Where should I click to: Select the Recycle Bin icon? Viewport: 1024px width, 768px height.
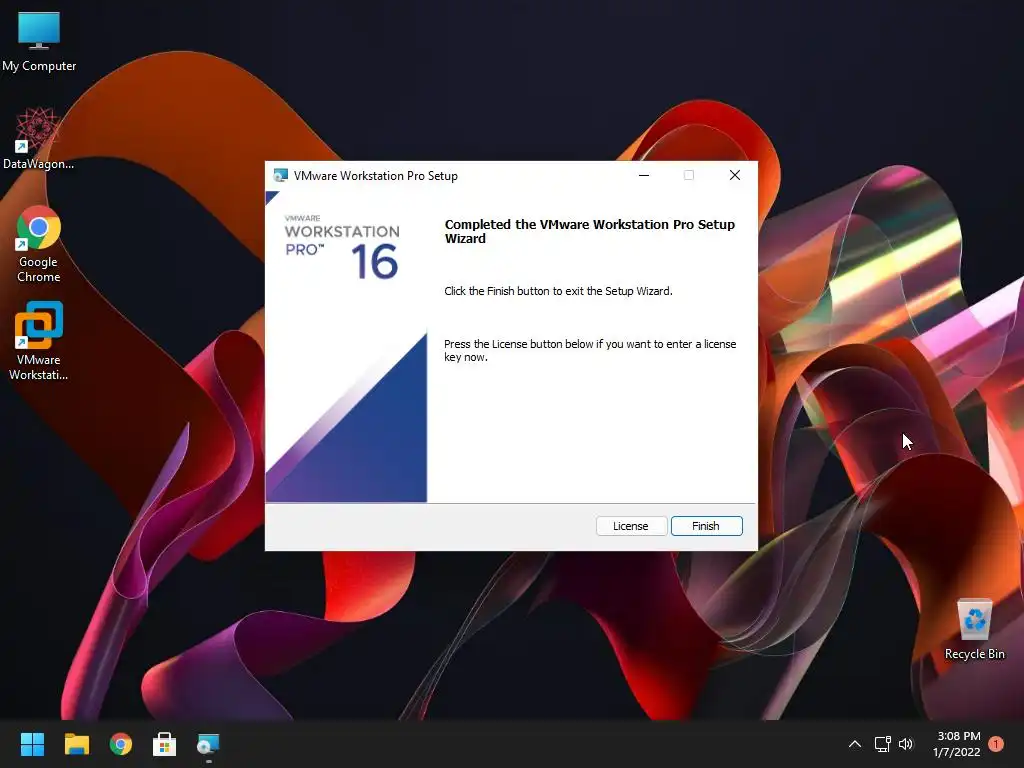(x=974, y=630)
